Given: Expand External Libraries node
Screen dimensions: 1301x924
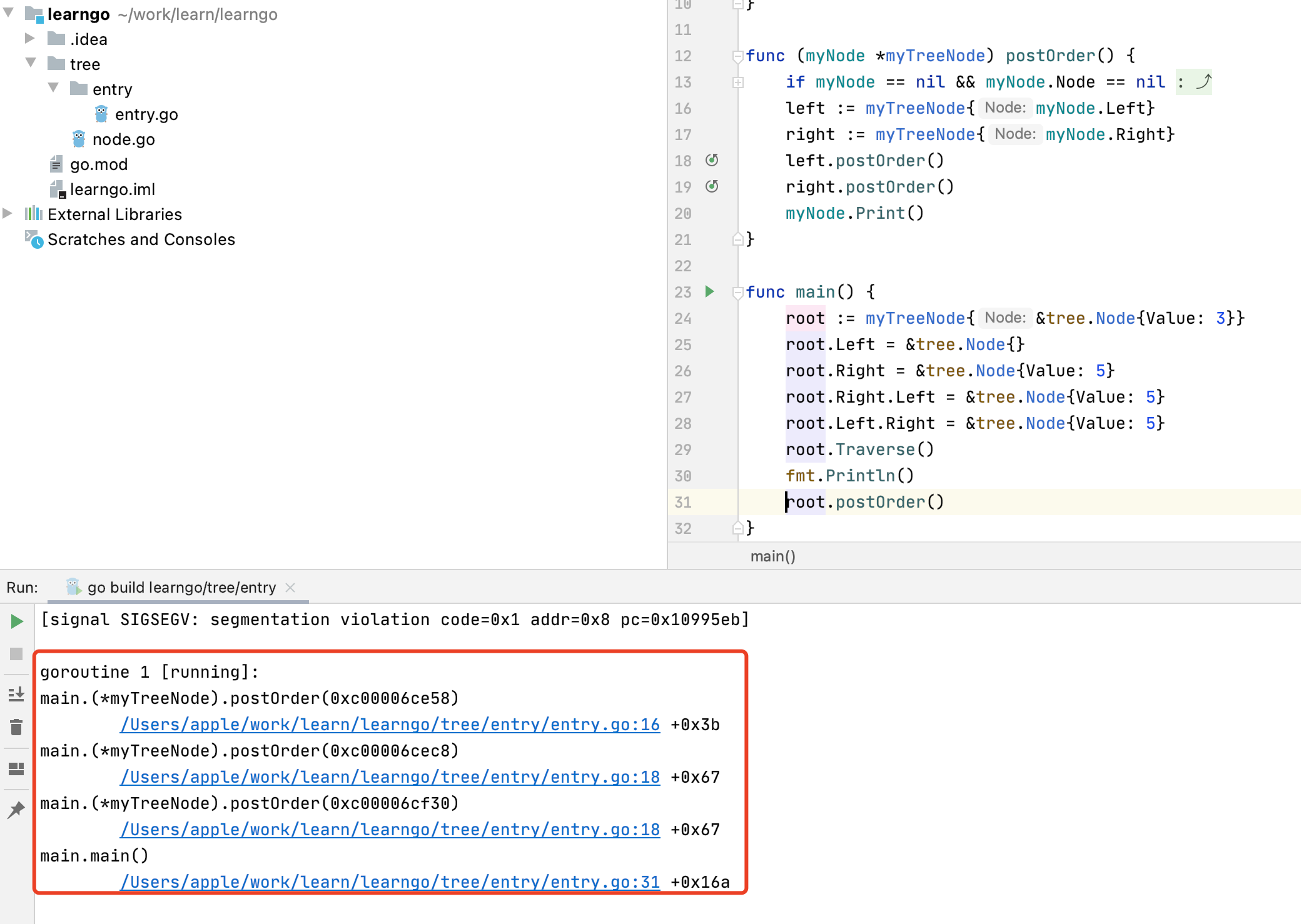Looking at the screenshot, I should [8, 214].
